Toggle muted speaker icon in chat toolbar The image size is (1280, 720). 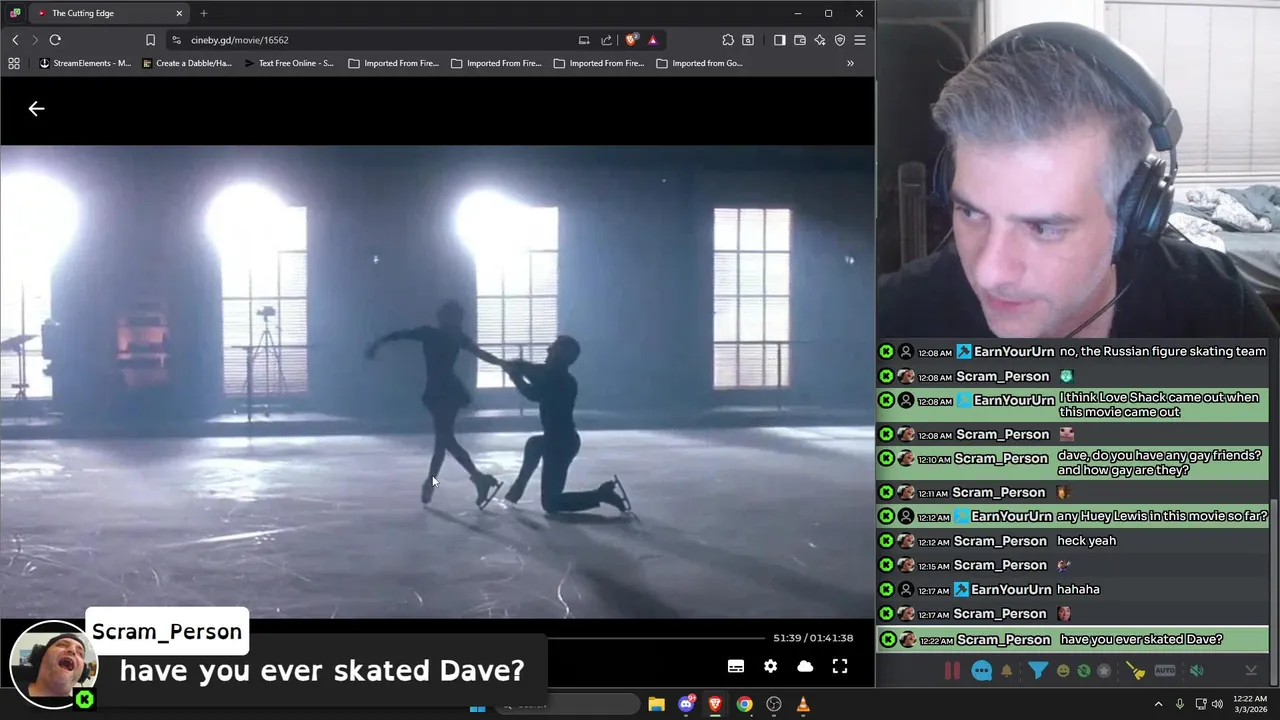(x=1197, y=671)
